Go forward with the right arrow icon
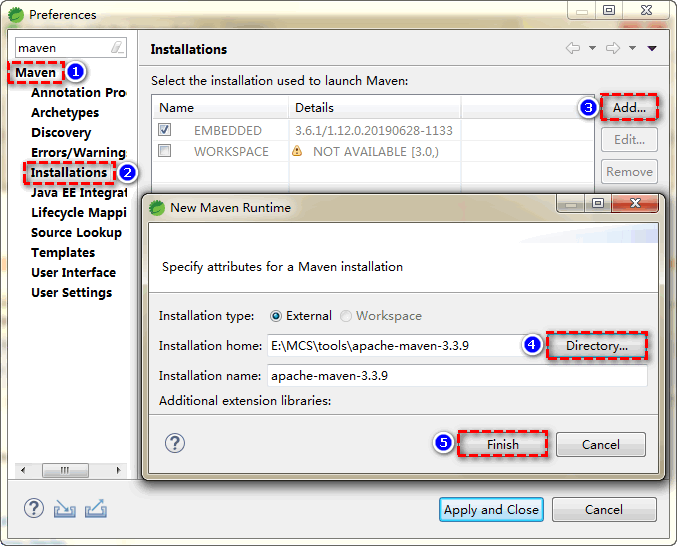The image size is (677, 546). 613,48
